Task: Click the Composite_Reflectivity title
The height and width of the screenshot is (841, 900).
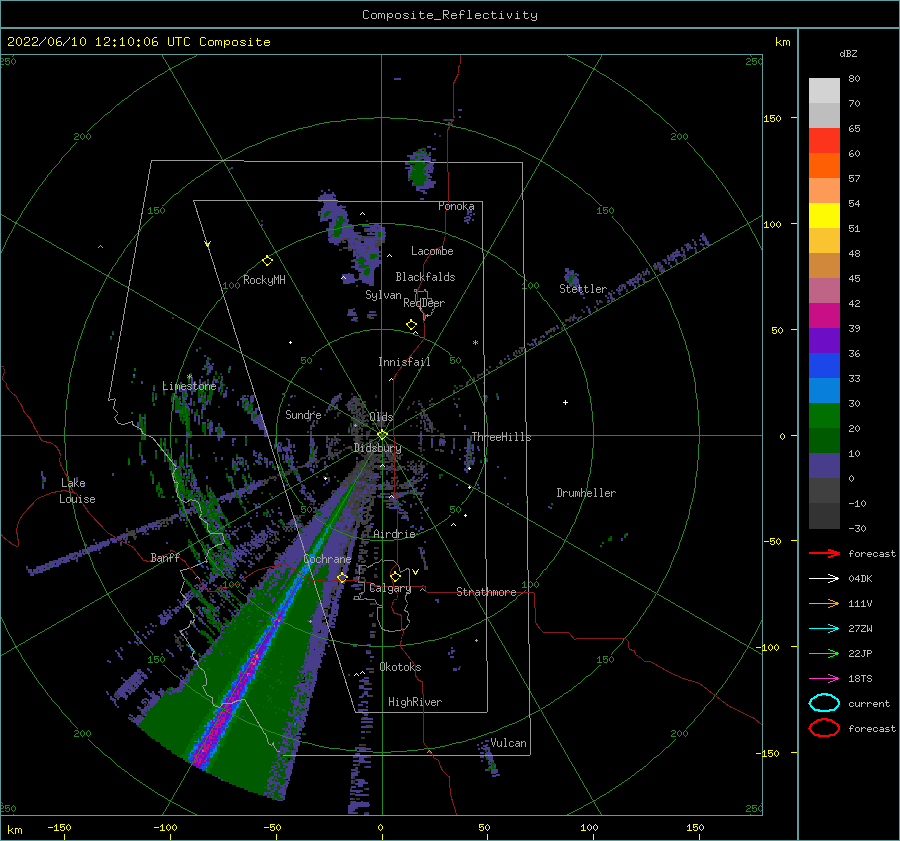Action: pyautogui.click(x=449, y=15)
